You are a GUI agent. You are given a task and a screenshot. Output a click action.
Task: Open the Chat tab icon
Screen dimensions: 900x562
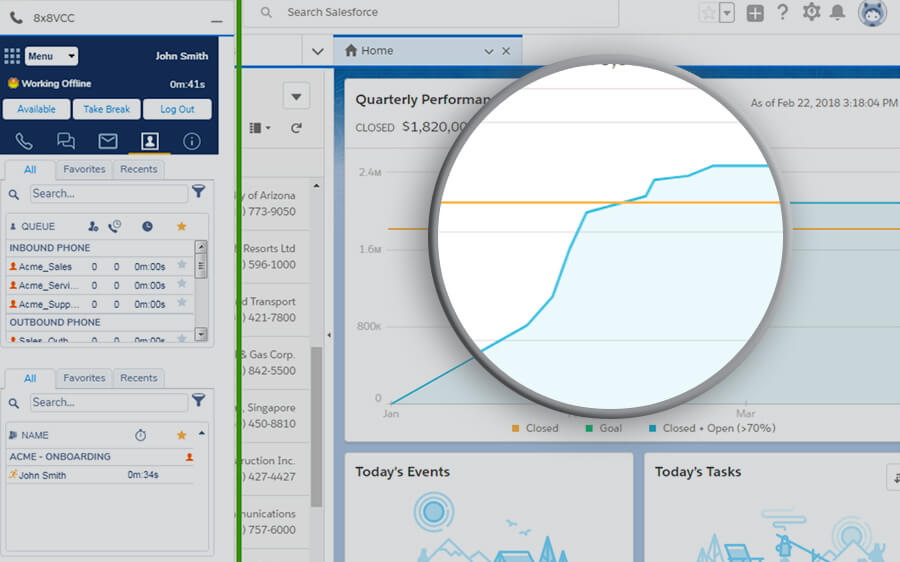[x=65, y=141]
